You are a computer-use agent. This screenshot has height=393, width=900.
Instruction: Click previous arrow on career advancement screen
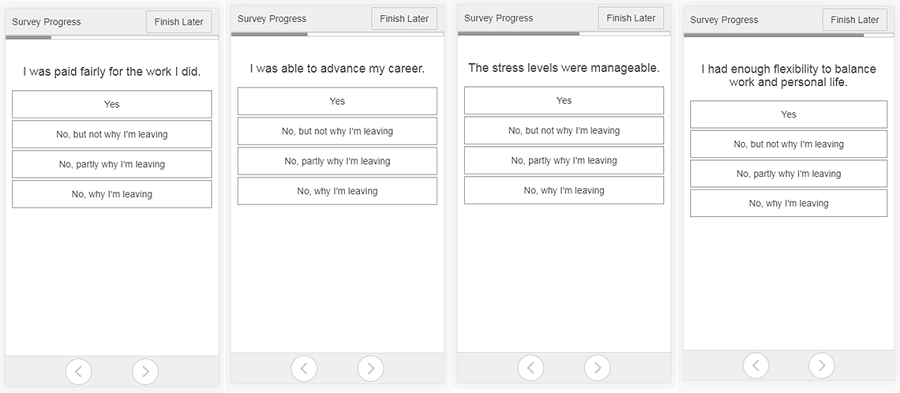(x=304, y=368)
